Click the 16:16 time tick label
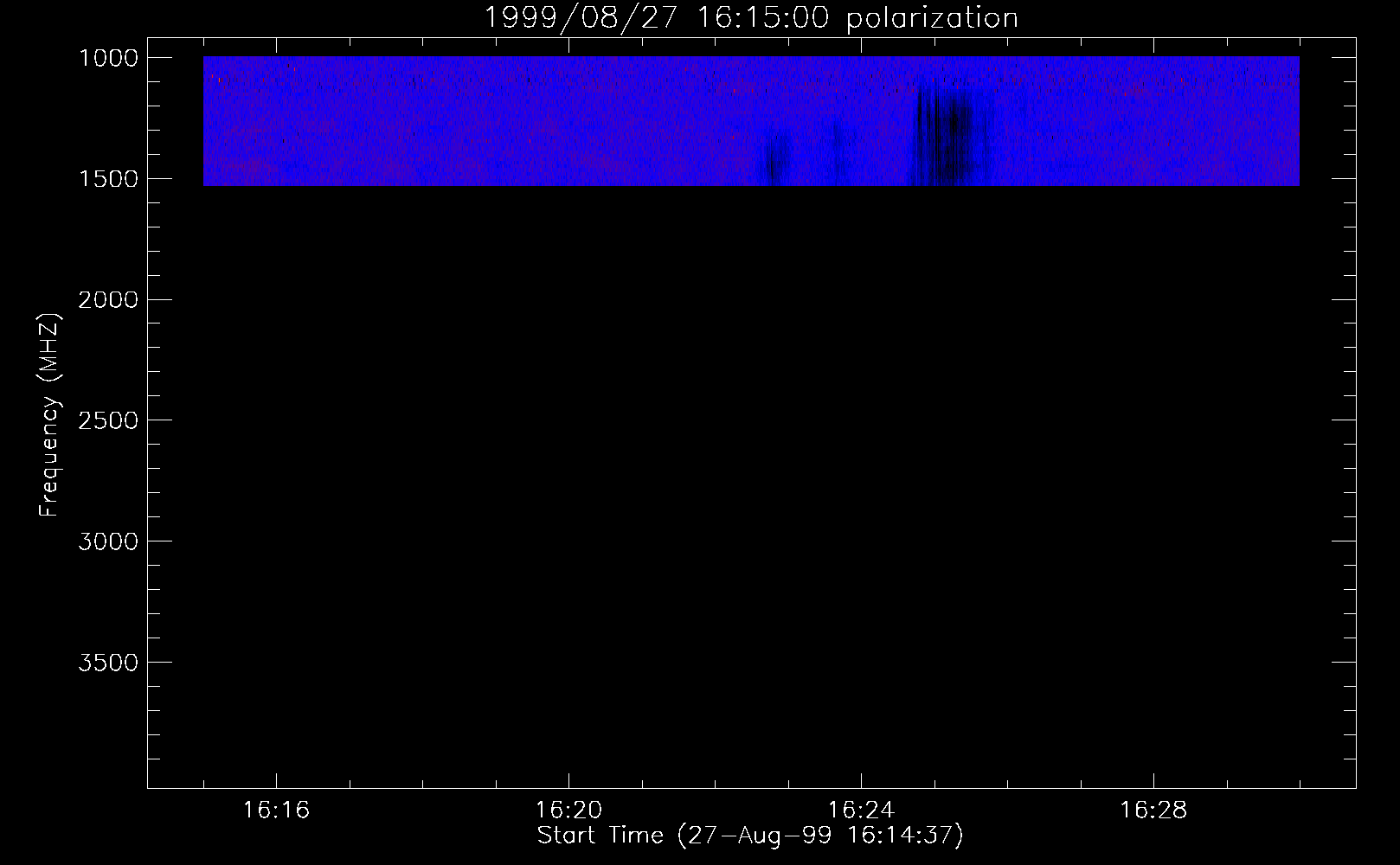This screenshot has height=865, width=1400. pyautogui.click(x=276, y=811)
